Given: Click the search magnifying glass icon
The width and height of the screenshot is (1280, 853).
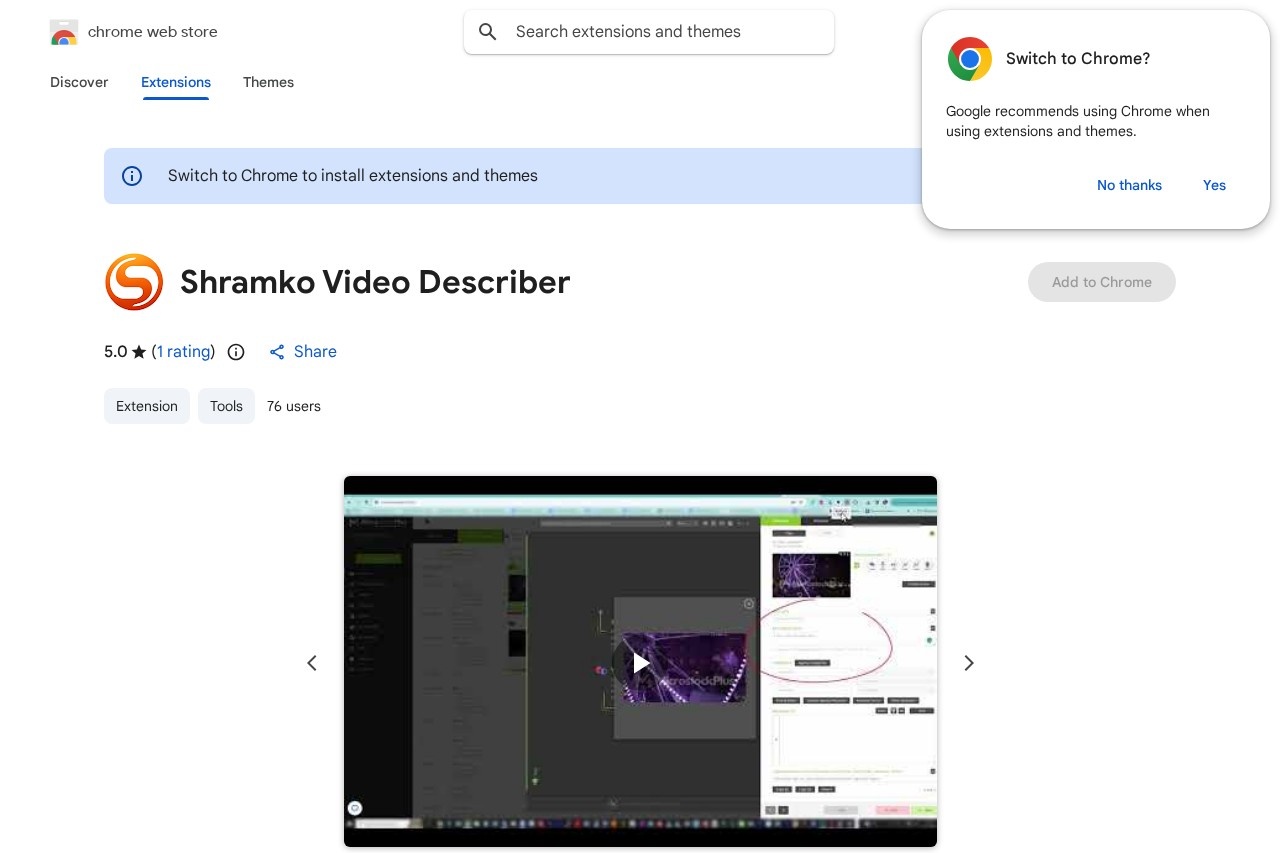Looking at the screenshot, I should coord(488,31).
